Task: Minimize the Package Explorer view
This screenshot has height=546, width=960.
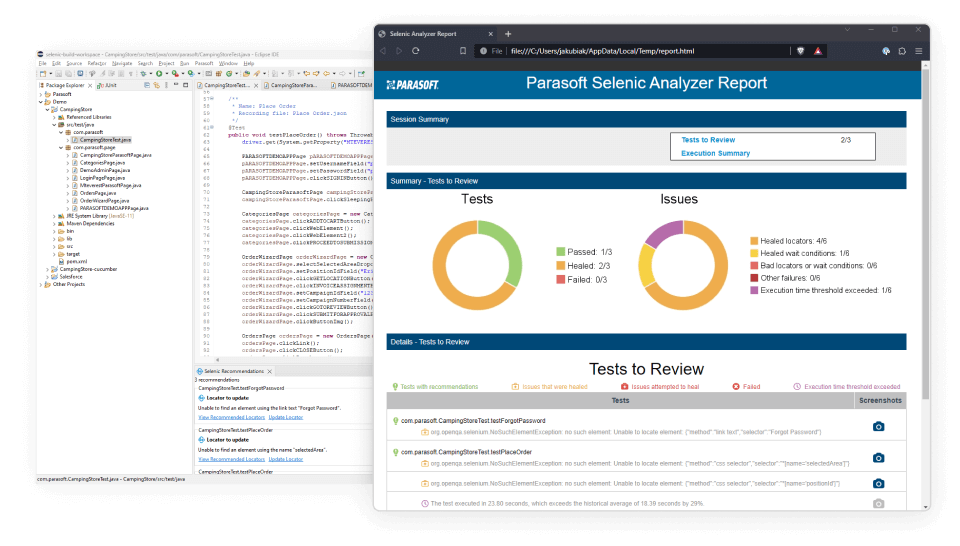Action: pyautogui.click(x=176, y=84)
